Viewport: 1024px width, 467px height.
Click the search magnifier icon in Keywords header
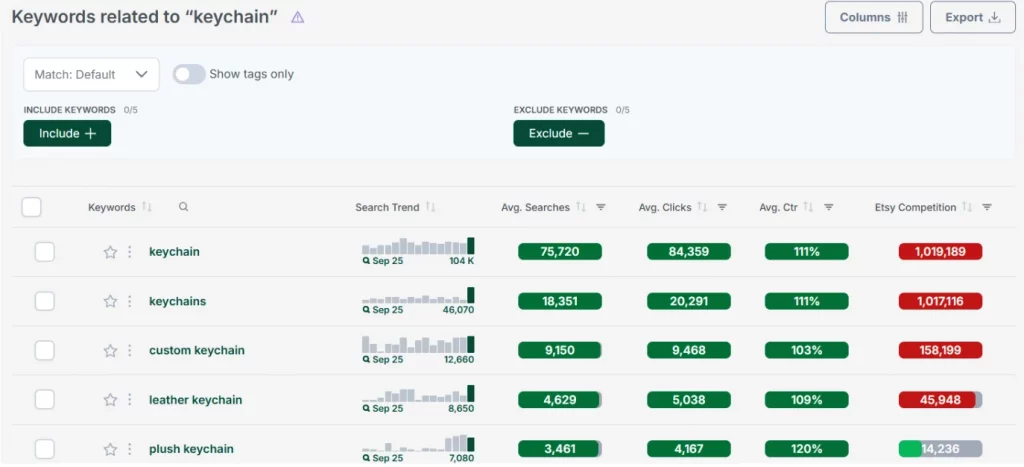coord(183,207)
